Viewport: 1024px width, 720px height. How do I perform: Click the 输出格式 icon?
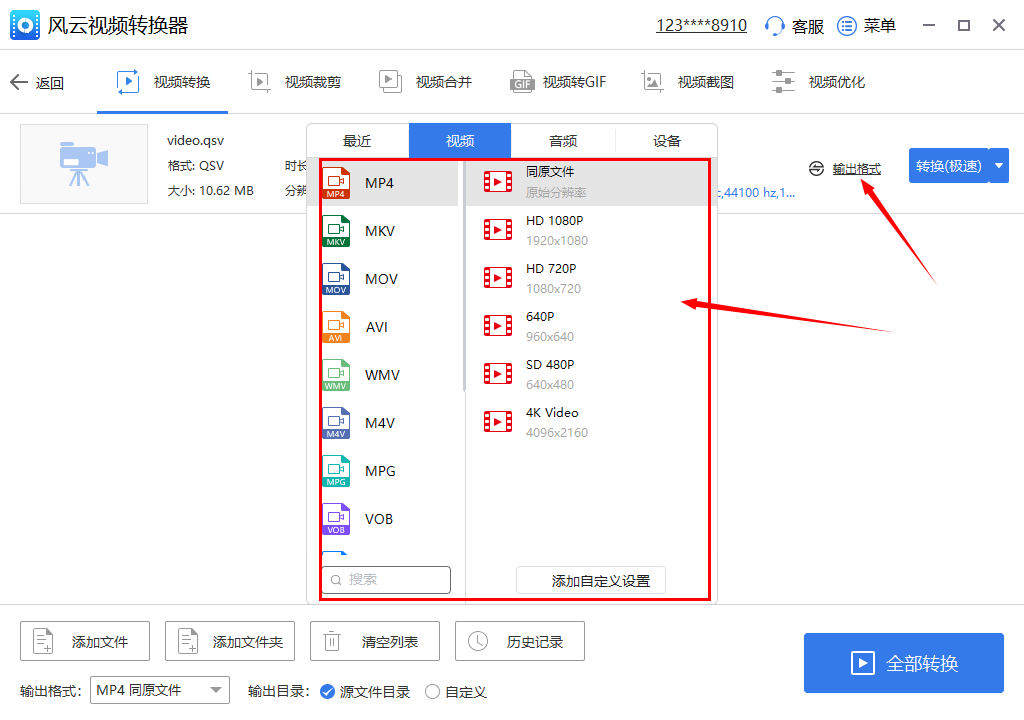(815, 168)
